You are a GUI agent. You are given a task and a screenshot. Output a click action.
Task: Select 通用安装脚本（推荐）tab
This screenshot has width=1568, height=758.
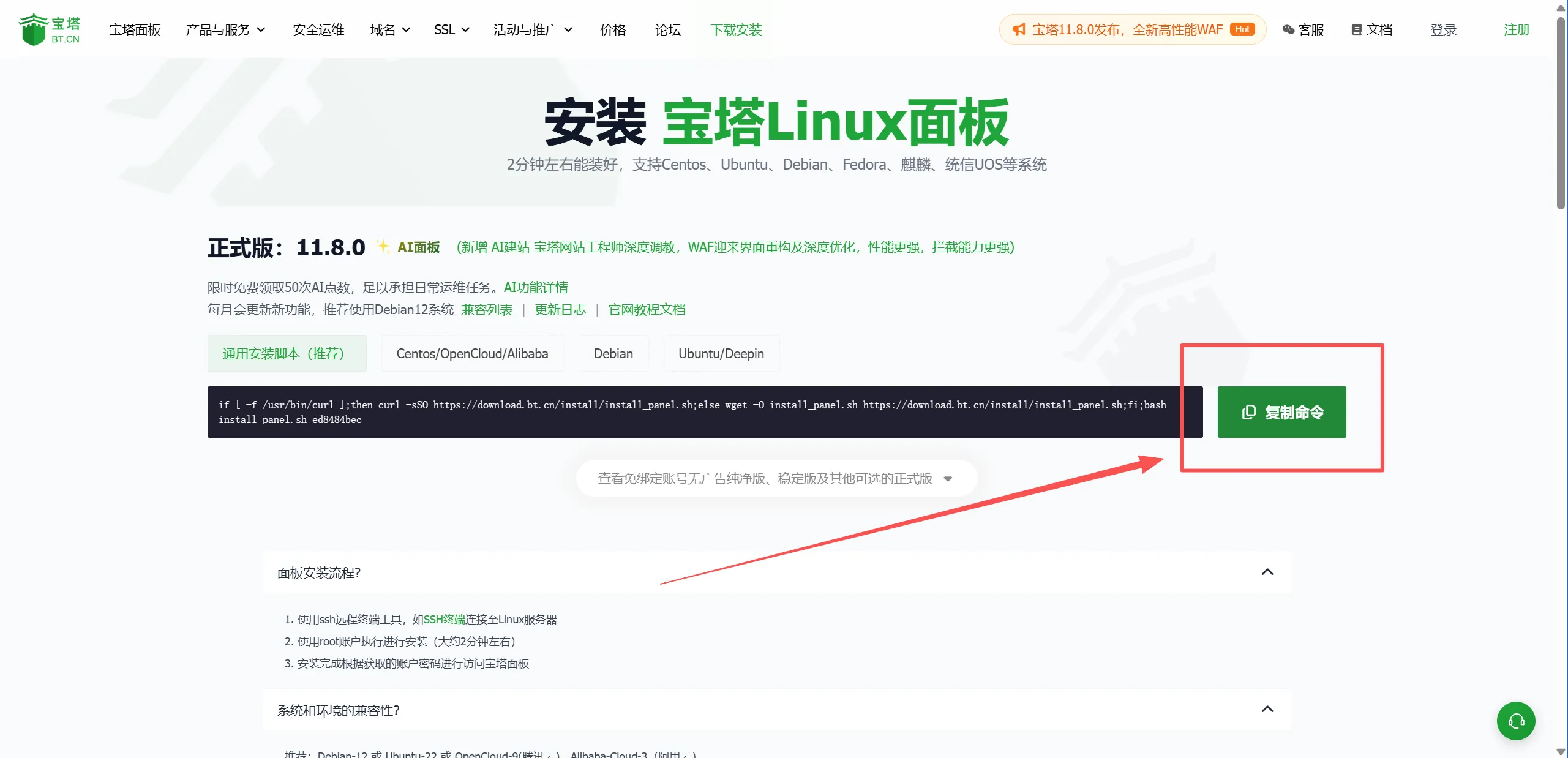point(287,353)
